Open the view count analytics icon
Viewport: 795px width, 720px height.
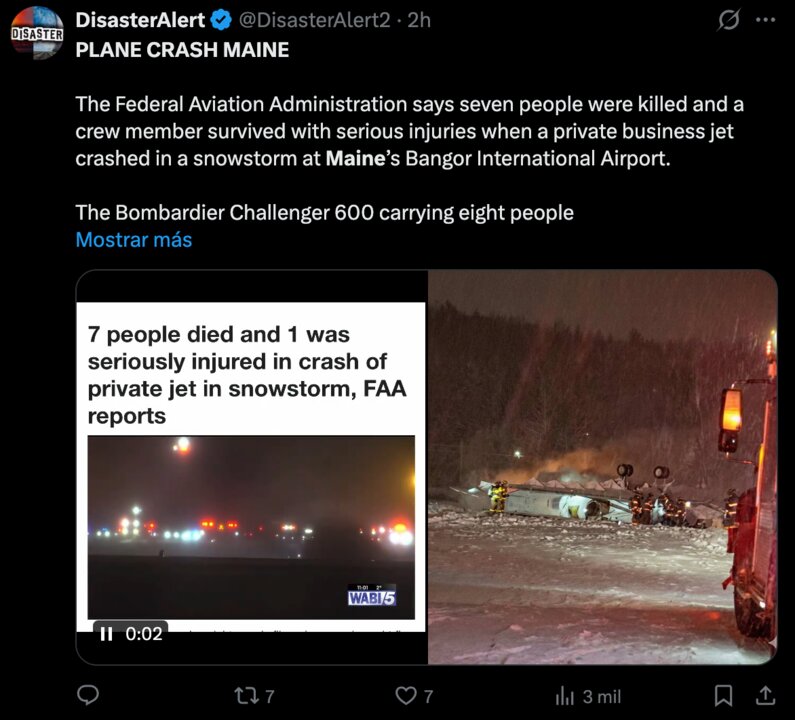pos(565,695)
